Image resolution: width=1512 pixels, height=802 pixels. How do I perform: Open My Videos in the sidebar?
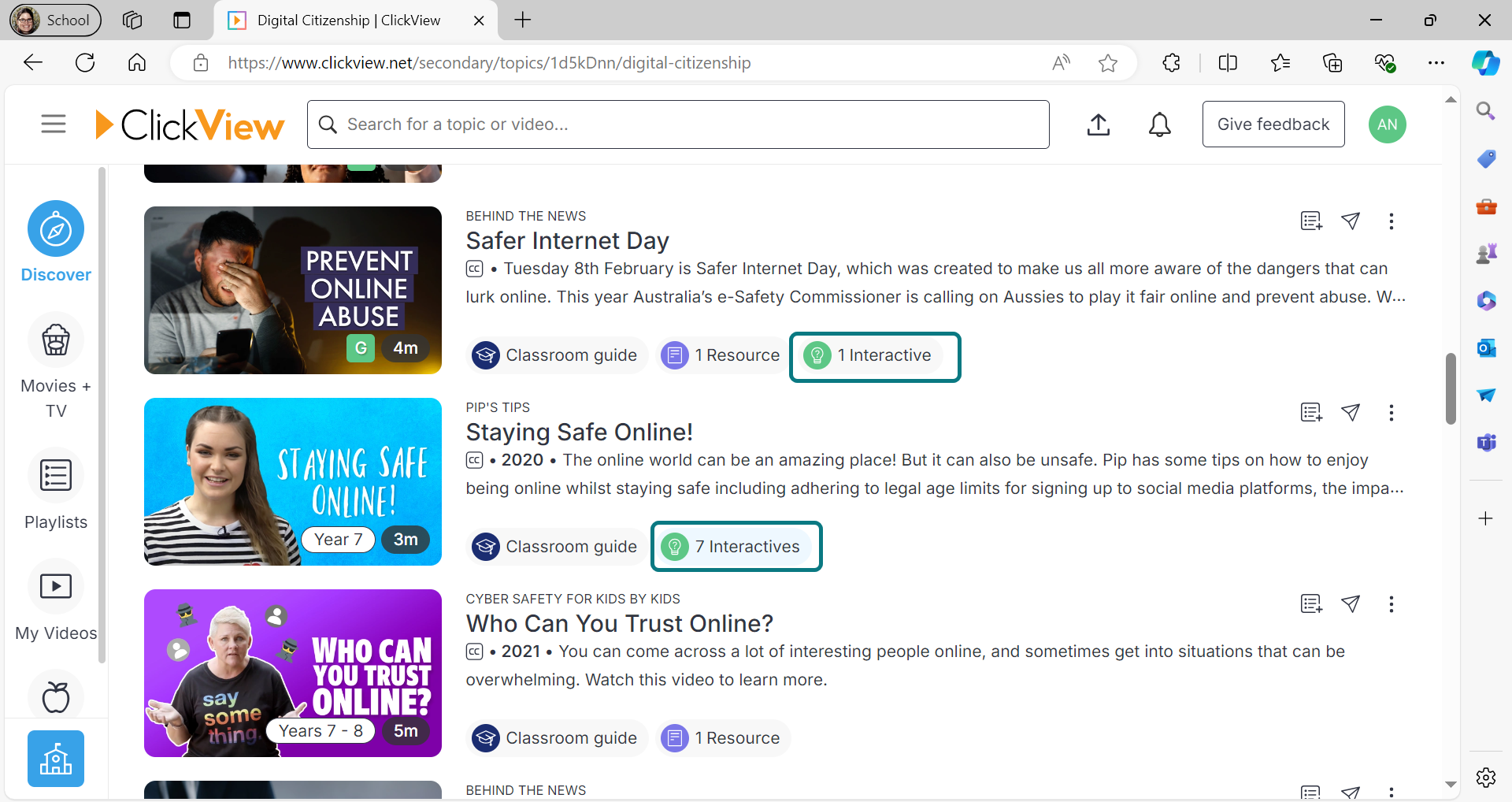pos(56,601)
